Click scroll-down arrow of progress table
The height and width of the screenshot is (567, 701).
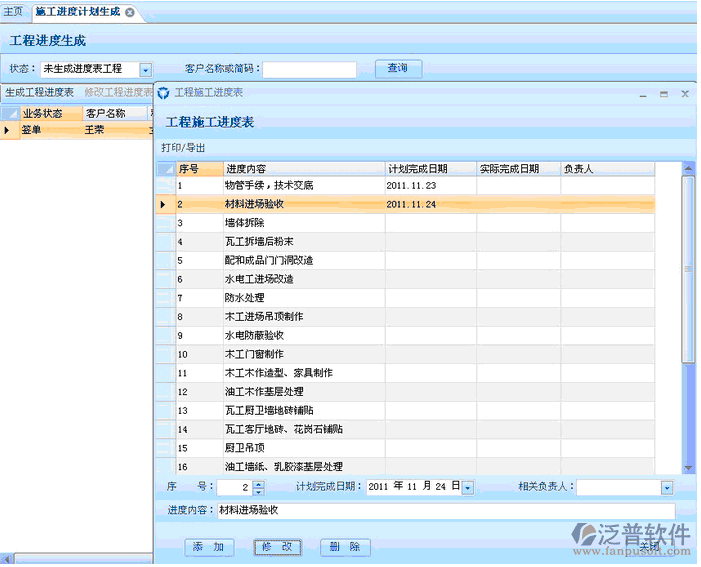tap(688, 467)
